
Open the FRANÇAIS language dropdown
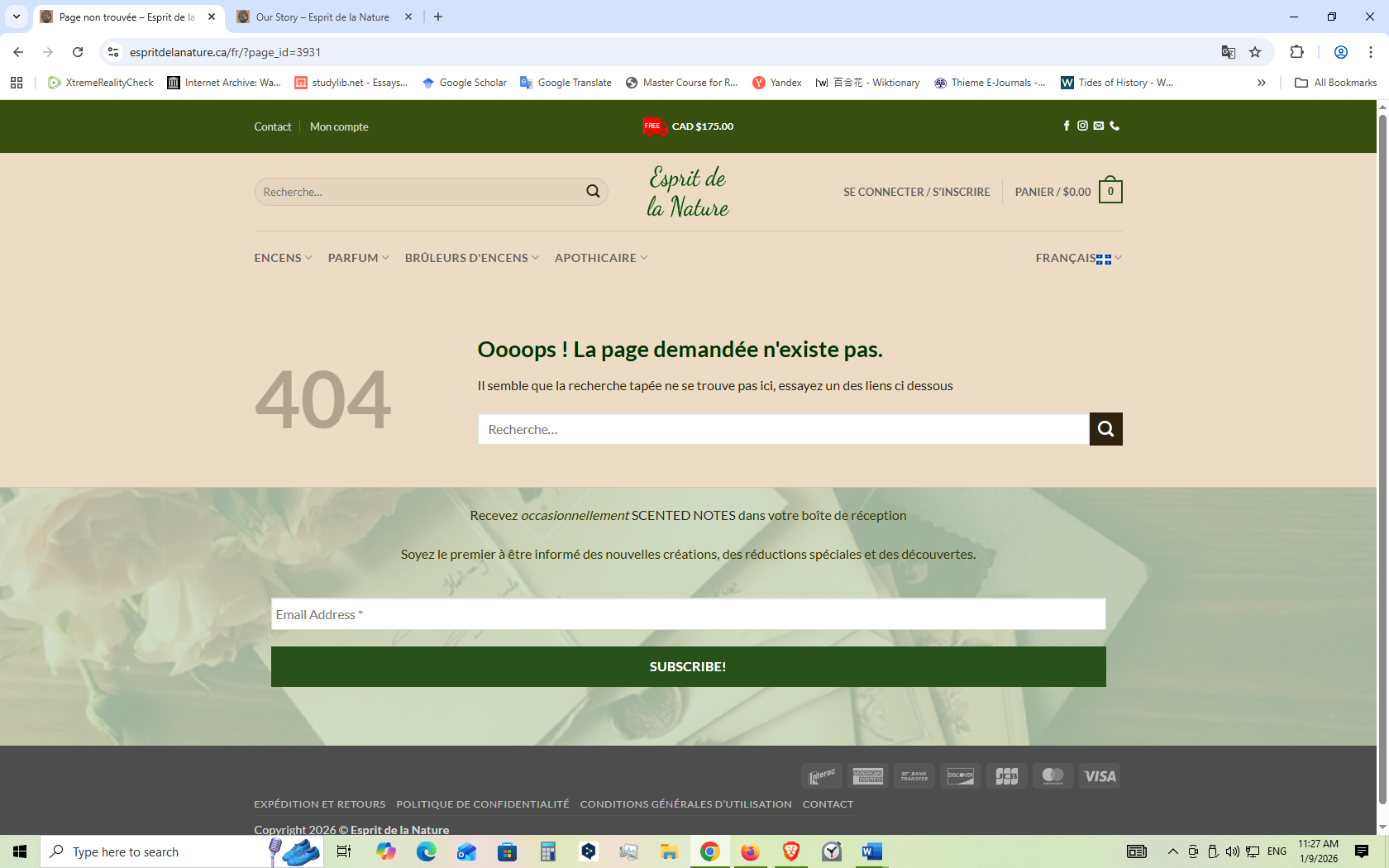pos(1079,258)
